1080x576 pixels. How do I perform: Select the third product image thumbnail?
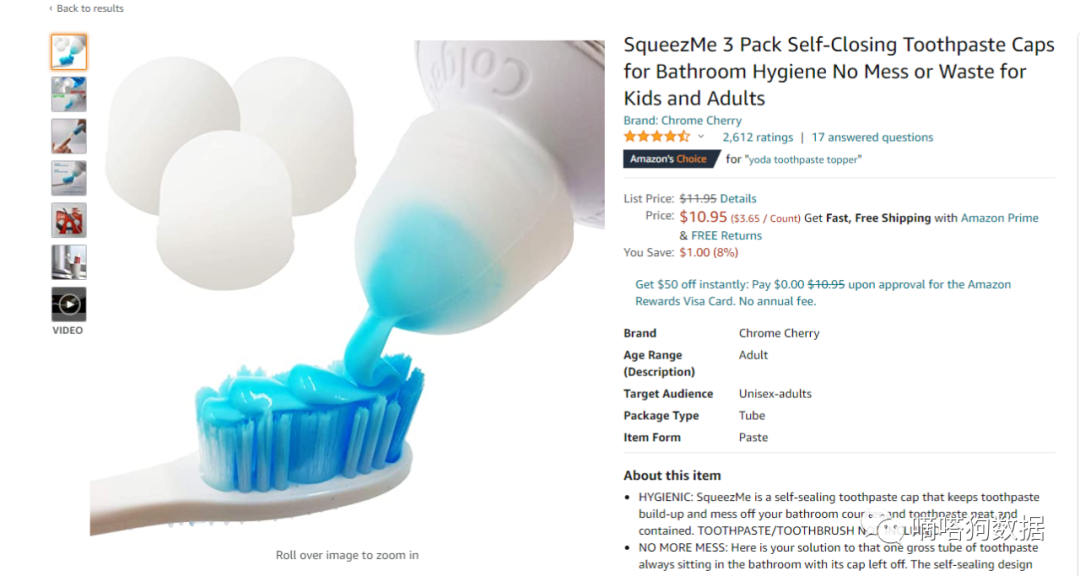pos(69,136)
